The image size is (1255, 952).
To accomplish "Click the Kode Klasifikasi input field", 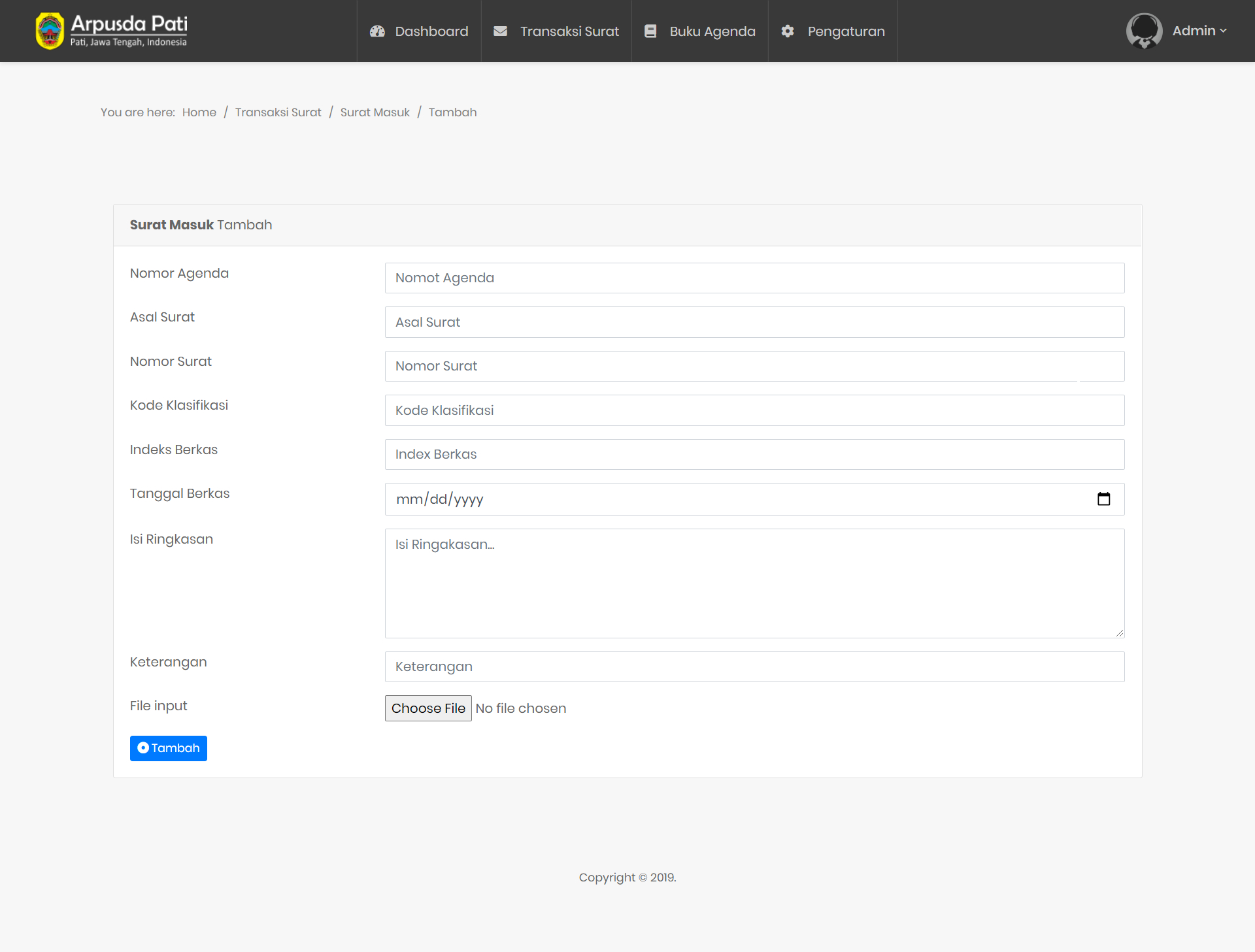I will [754, 410].
